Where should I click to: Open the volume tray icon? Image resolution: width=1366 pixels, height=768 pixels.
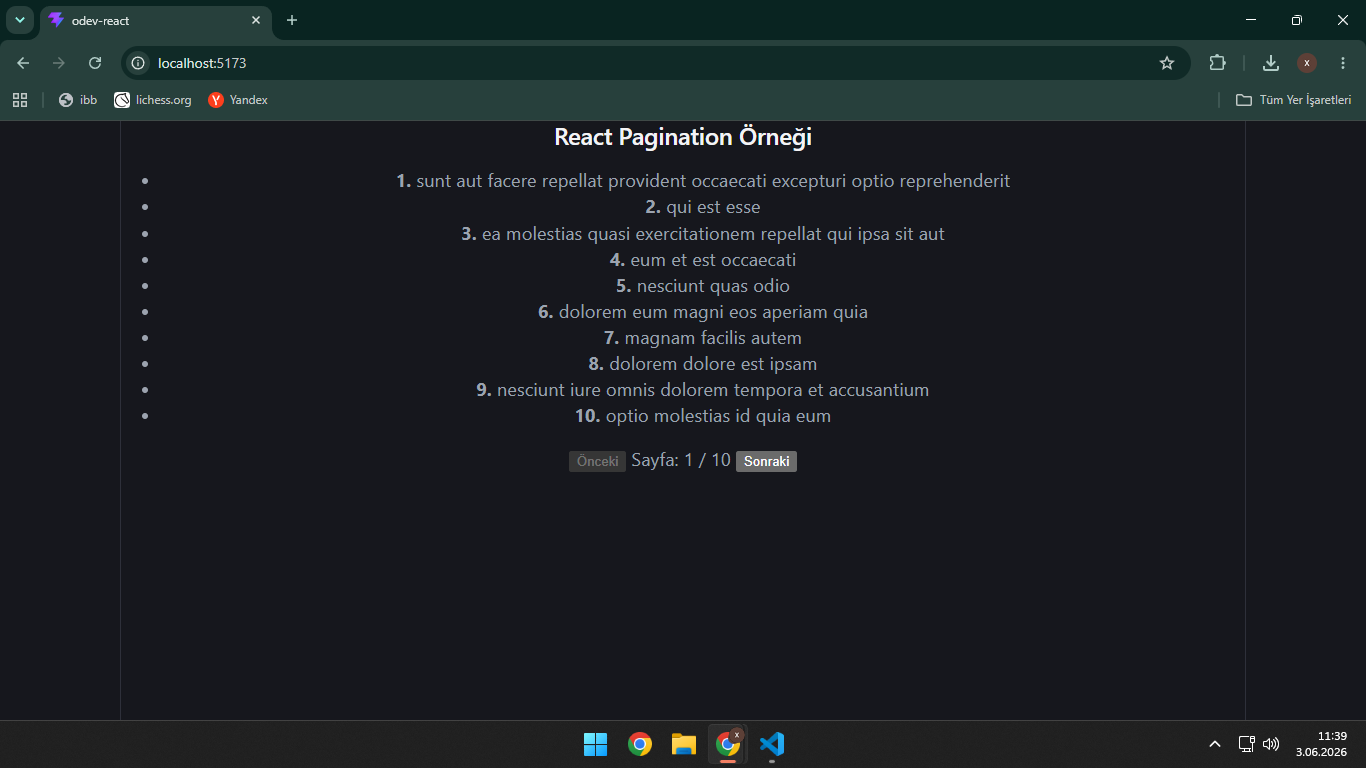point(1271,744)
